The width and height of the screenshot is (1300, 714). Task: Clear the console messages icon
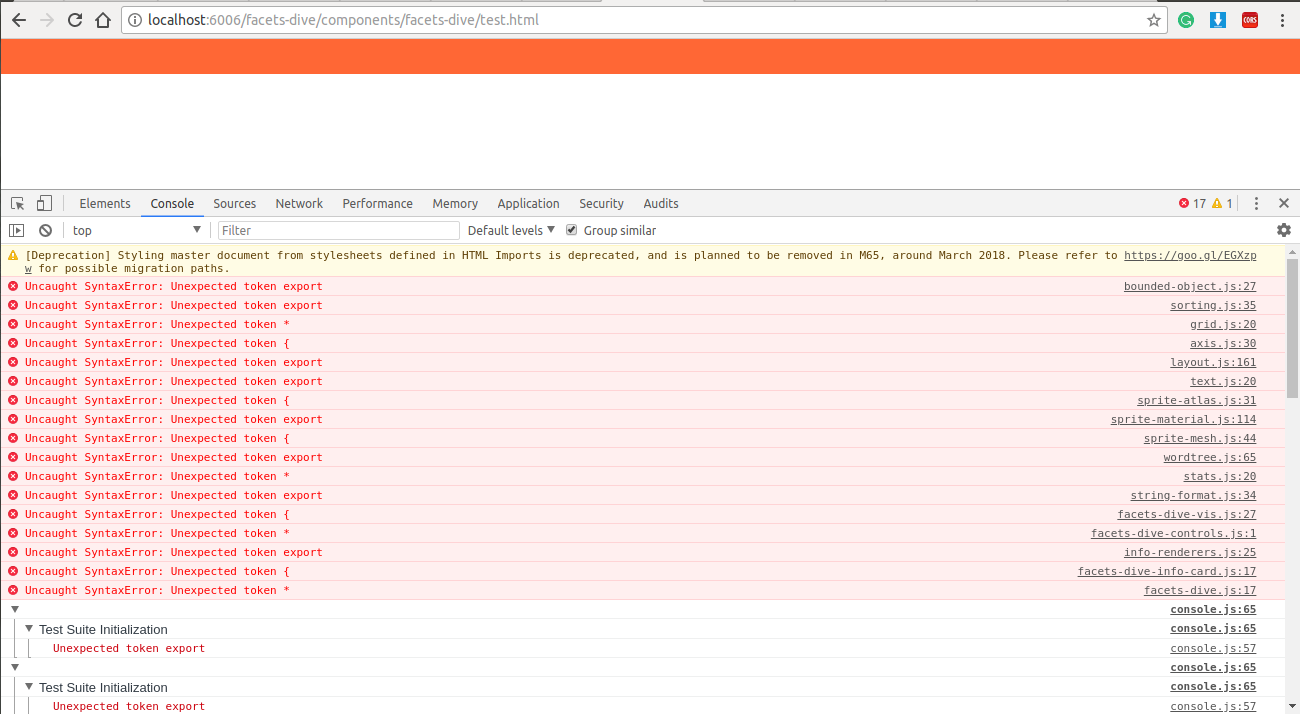45,230
